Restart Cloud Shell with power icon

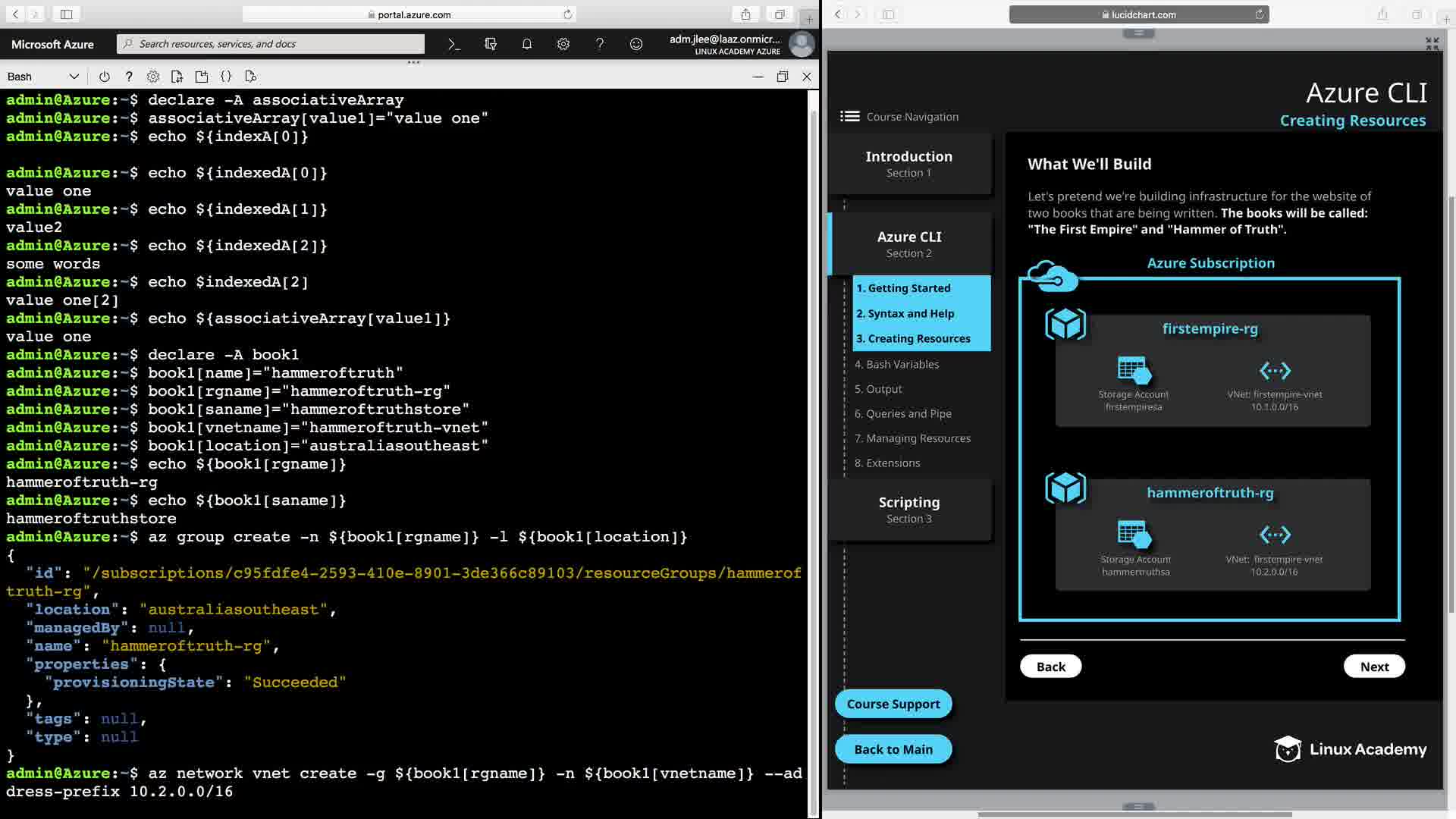(x=105, y=77)
